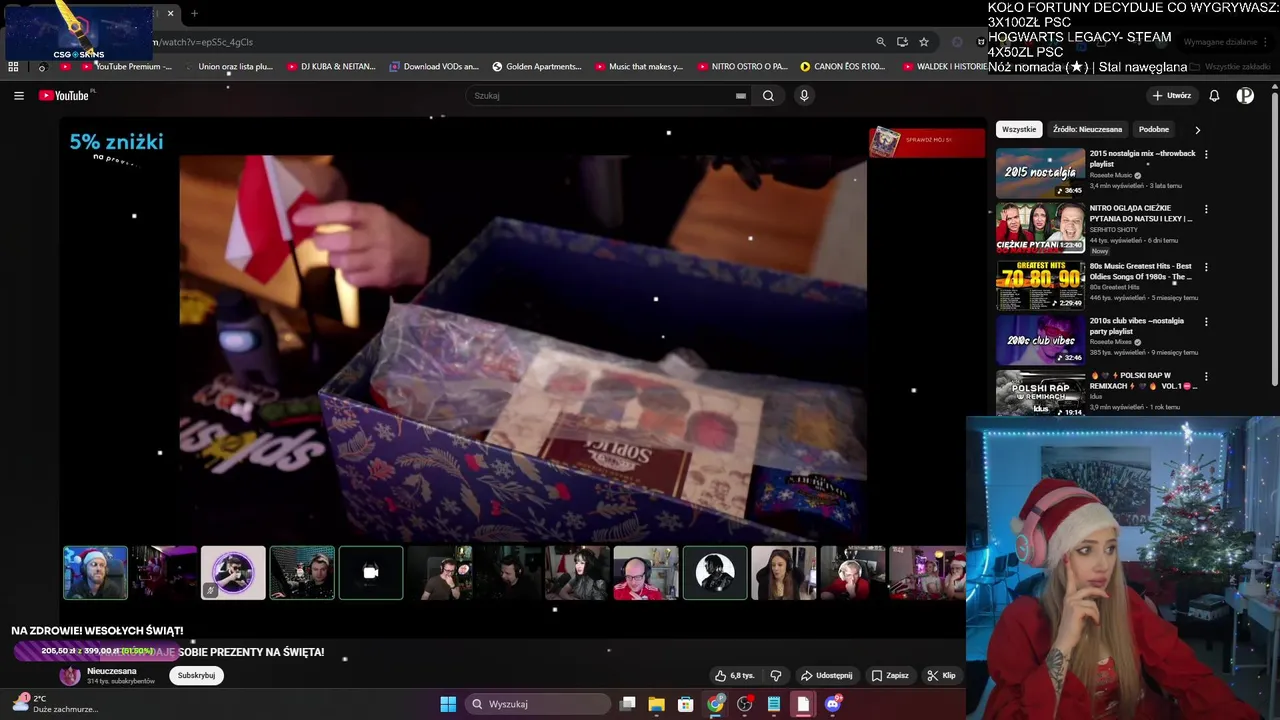The height and width of the screenshot is (720, 1280).
Task: Open the Nieuczesana channel avatar
Action: [x=70, y=676]
